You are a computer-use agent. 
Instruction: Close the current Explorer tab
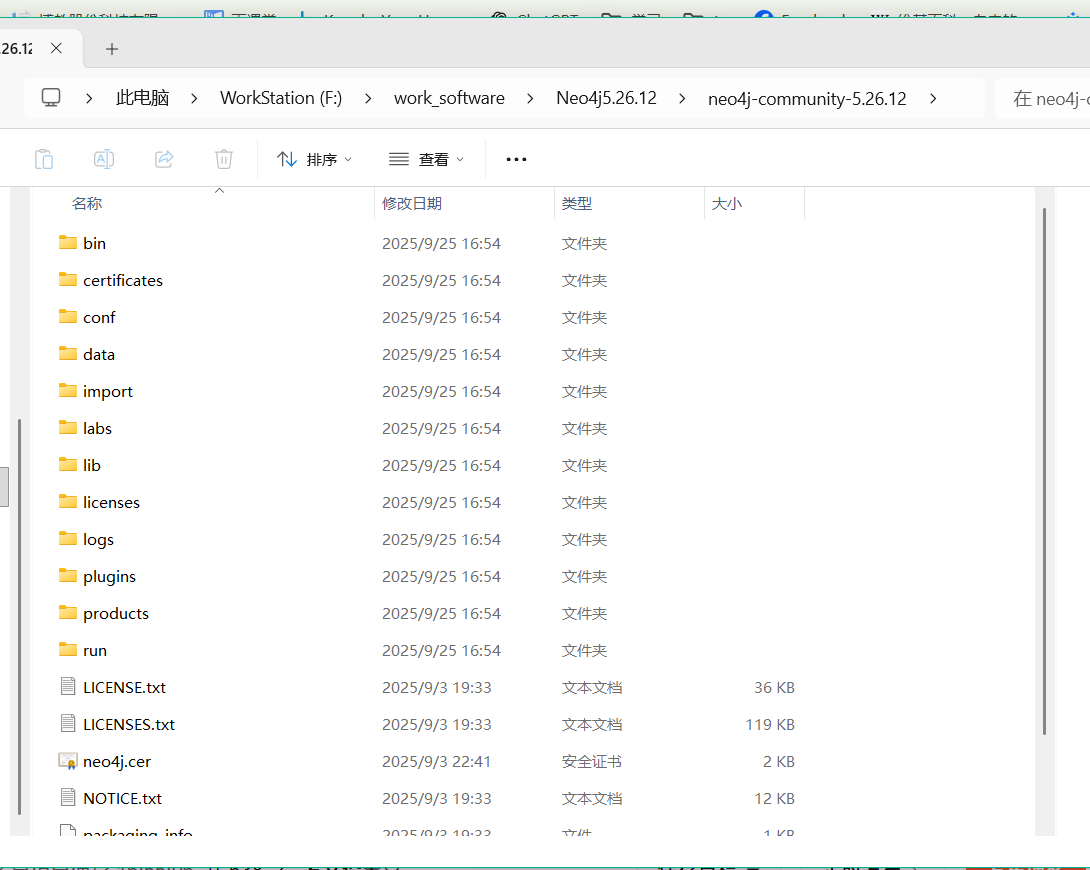[x=56, y=48]
